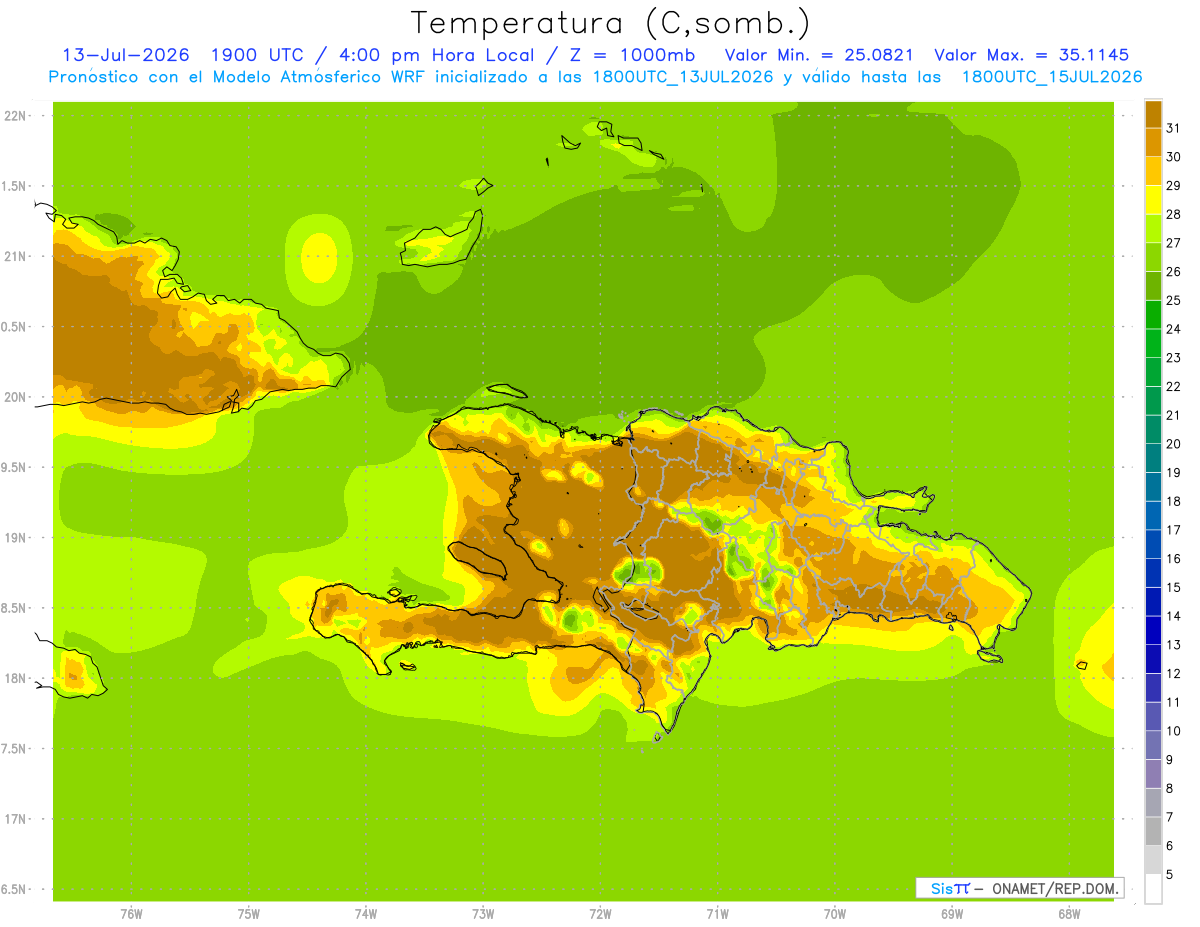Click legend label "15"
Screen dimensions: 1200x927
1173,587
